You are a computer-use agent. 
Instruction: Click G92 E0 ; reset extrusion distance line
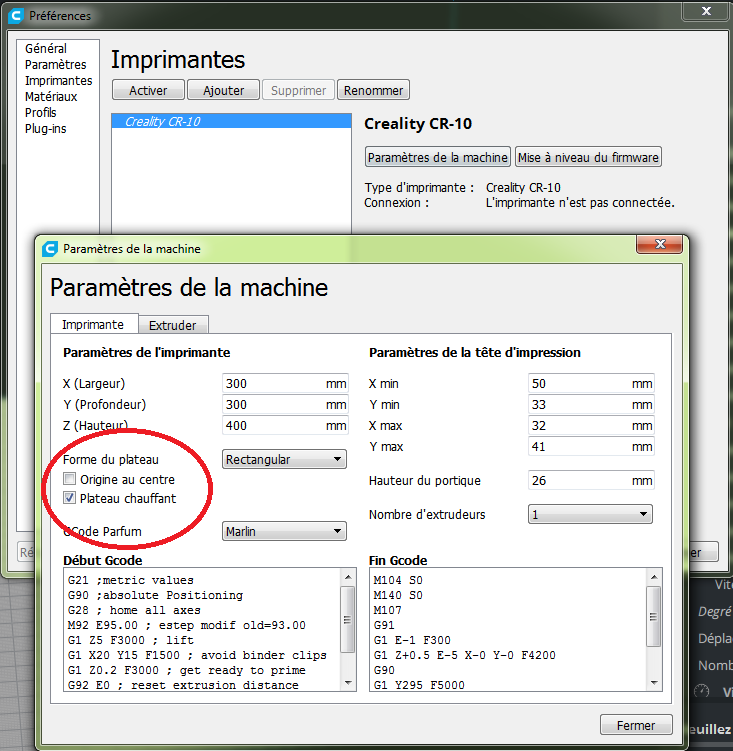click(x=183, y=685)
